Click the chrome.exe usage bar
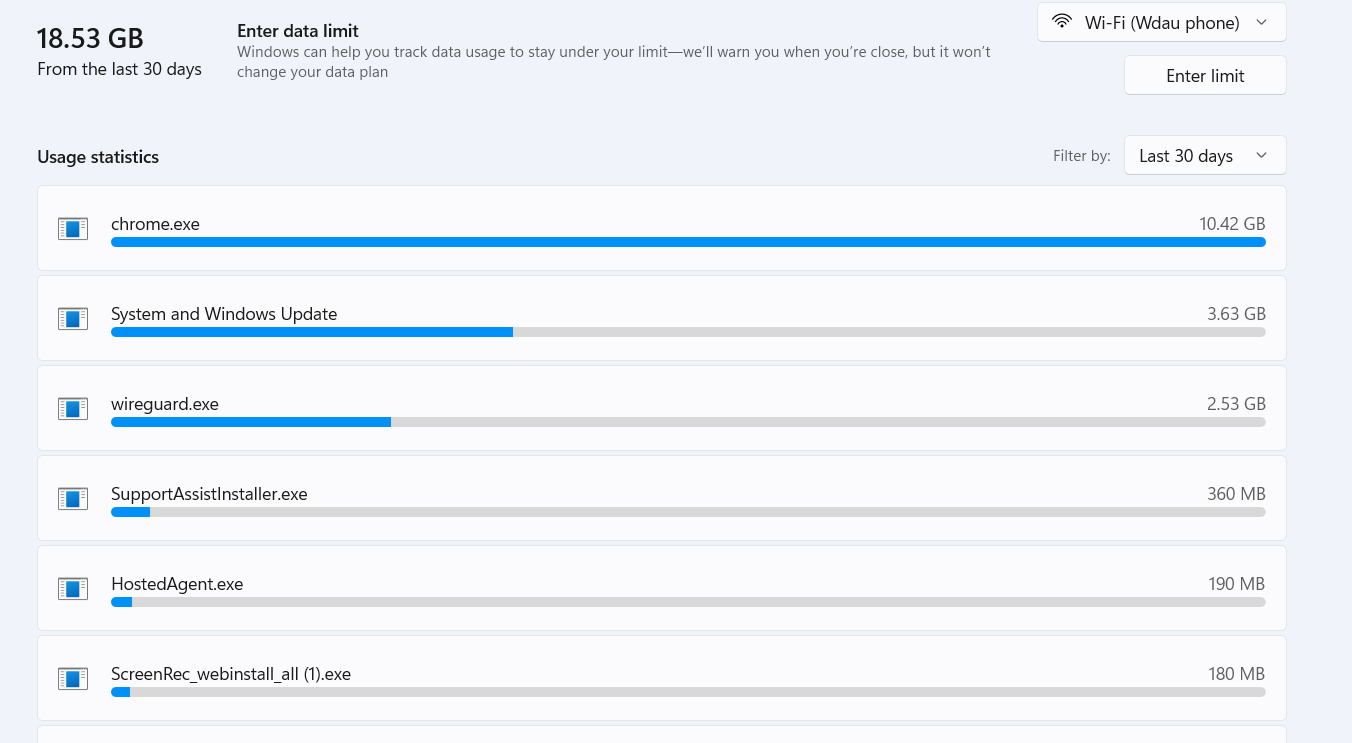The image size is (1352, 743). tap(688, 242)
